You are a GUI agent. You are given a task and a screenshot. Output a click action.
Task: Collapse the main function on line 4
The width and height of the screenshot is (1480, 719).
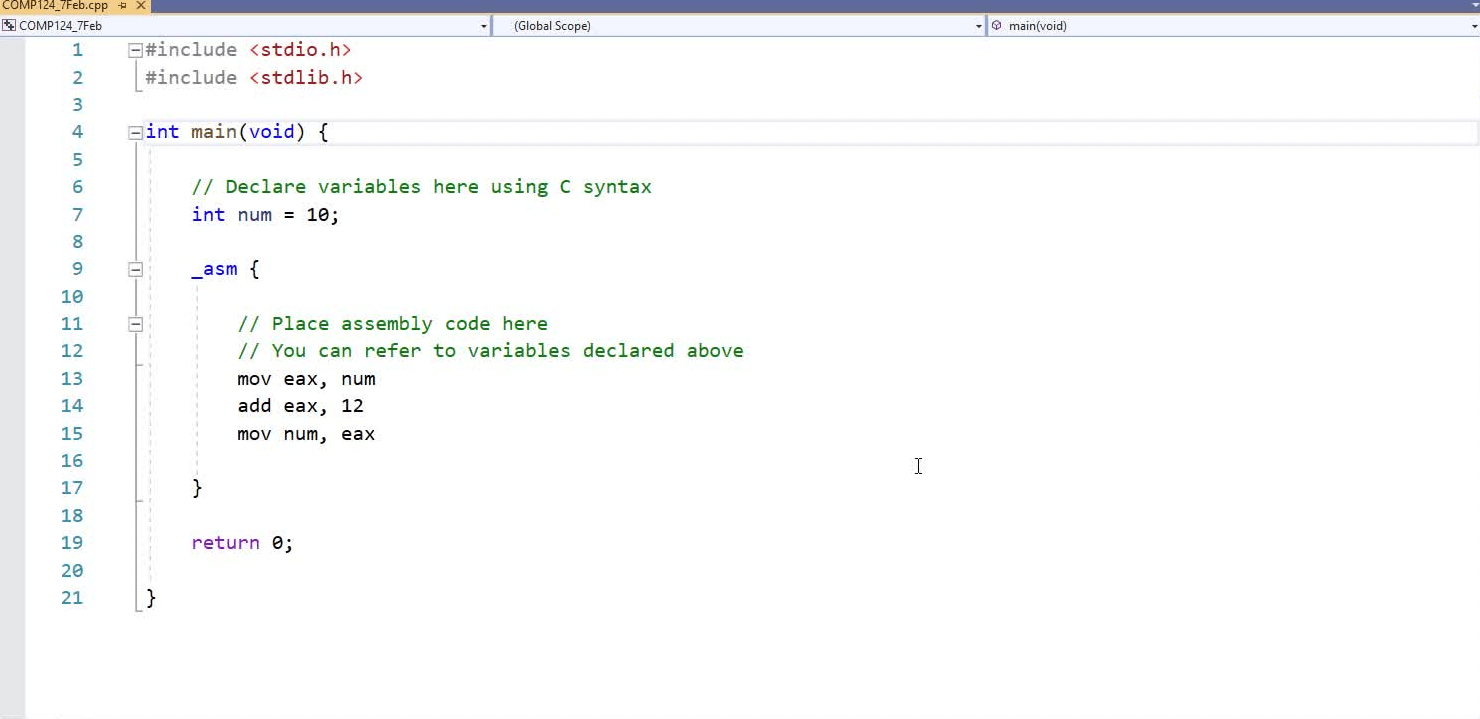135,132
